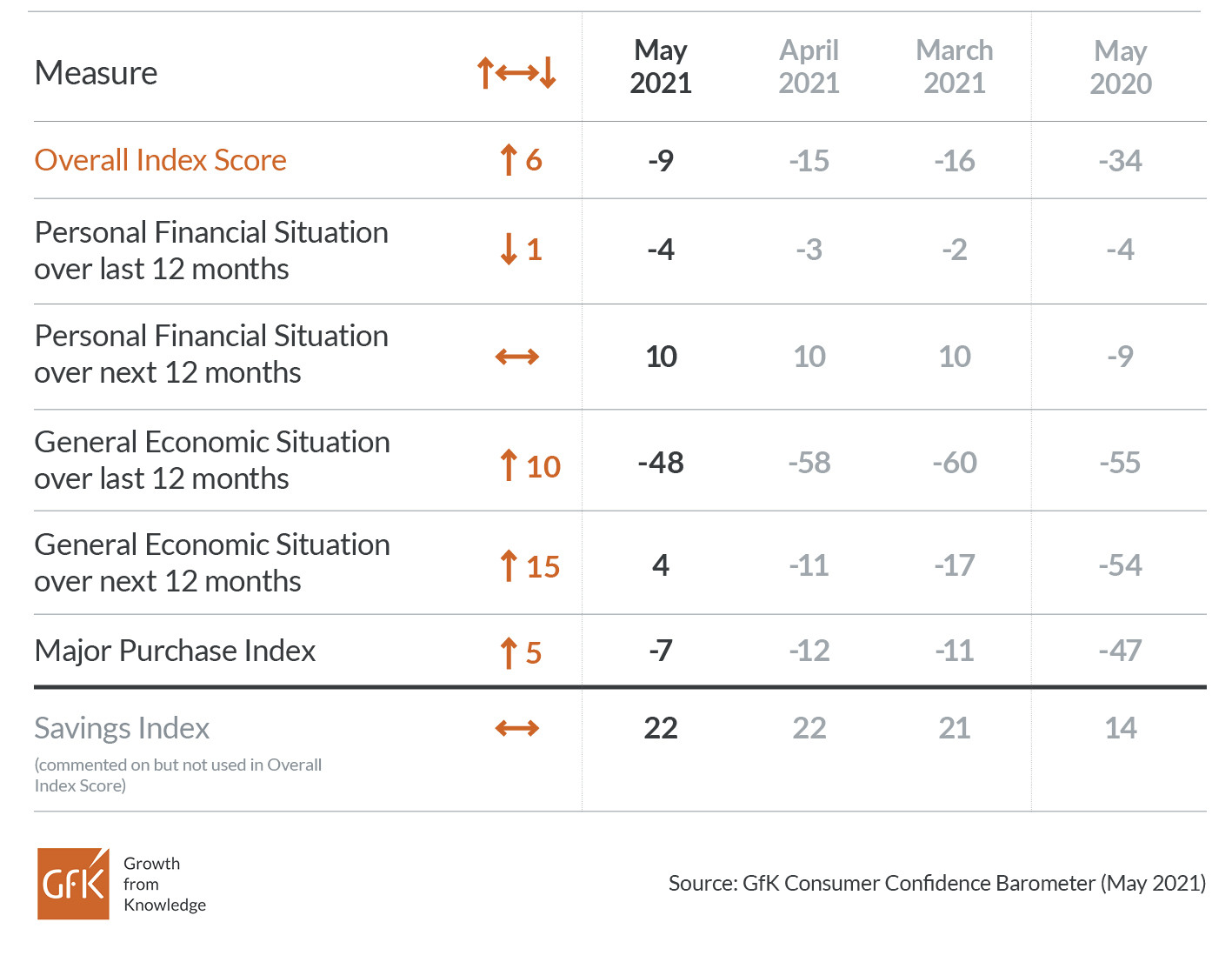Click the Overall Index Score label
1232x962 pixels.
point(161,160)
